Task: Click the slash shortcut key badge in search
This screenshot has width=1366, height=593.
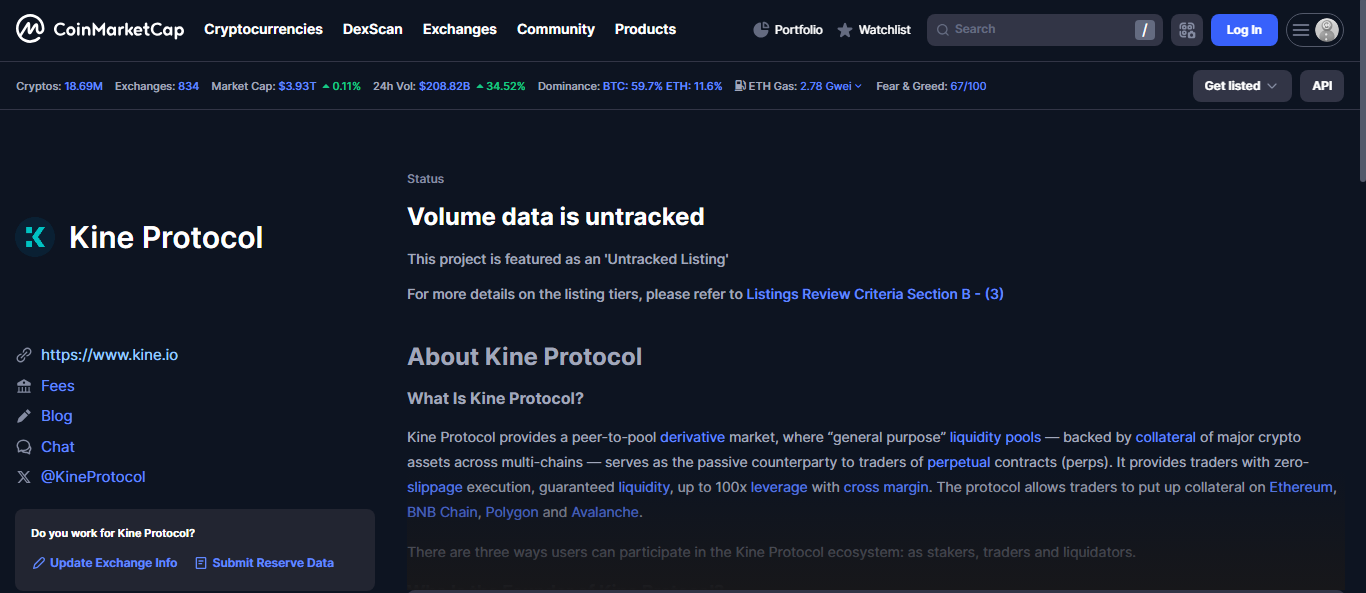Action: click(1145, 30)
